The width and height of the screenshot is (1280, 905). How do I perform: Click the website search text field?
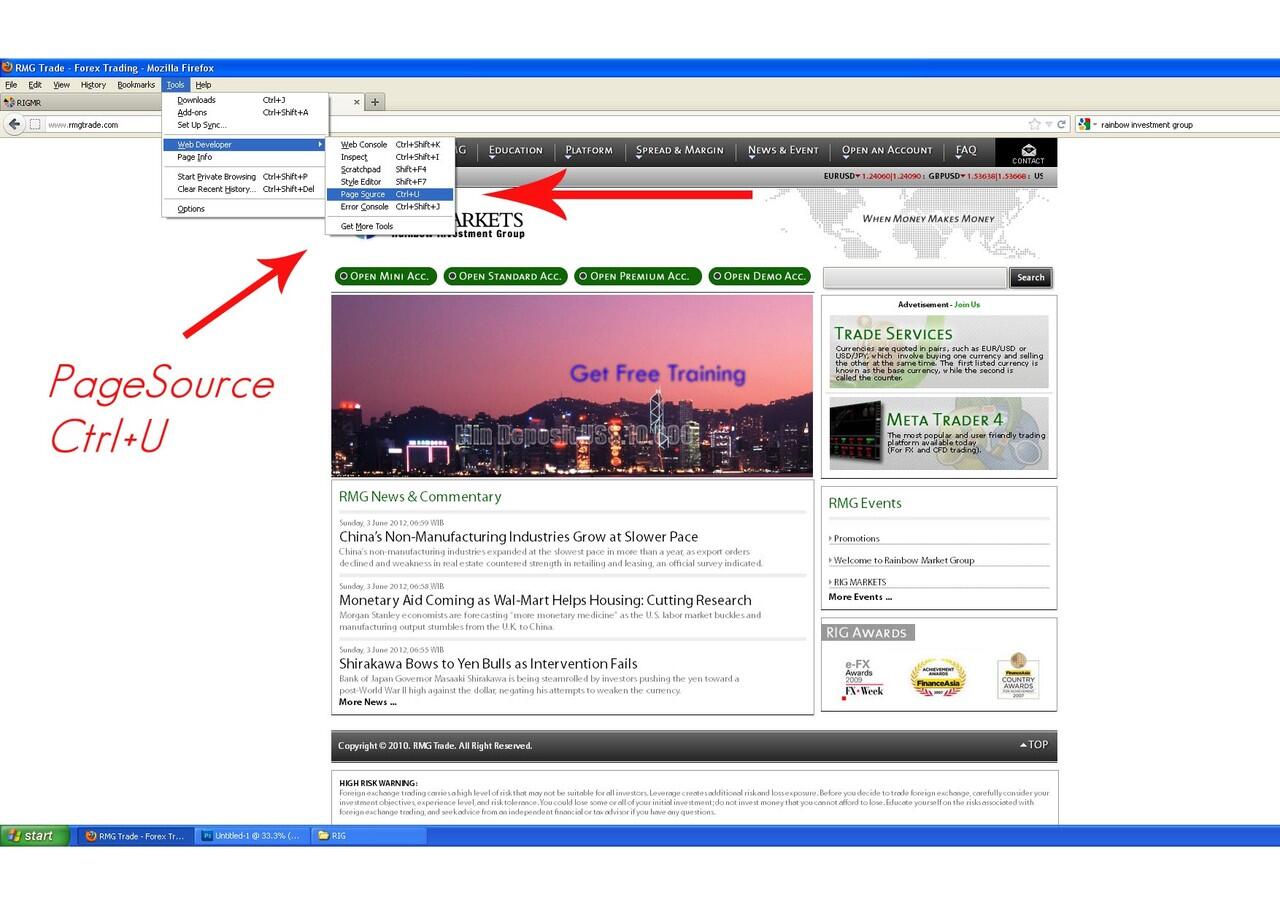pyautogui.click(x=914, y=277)
